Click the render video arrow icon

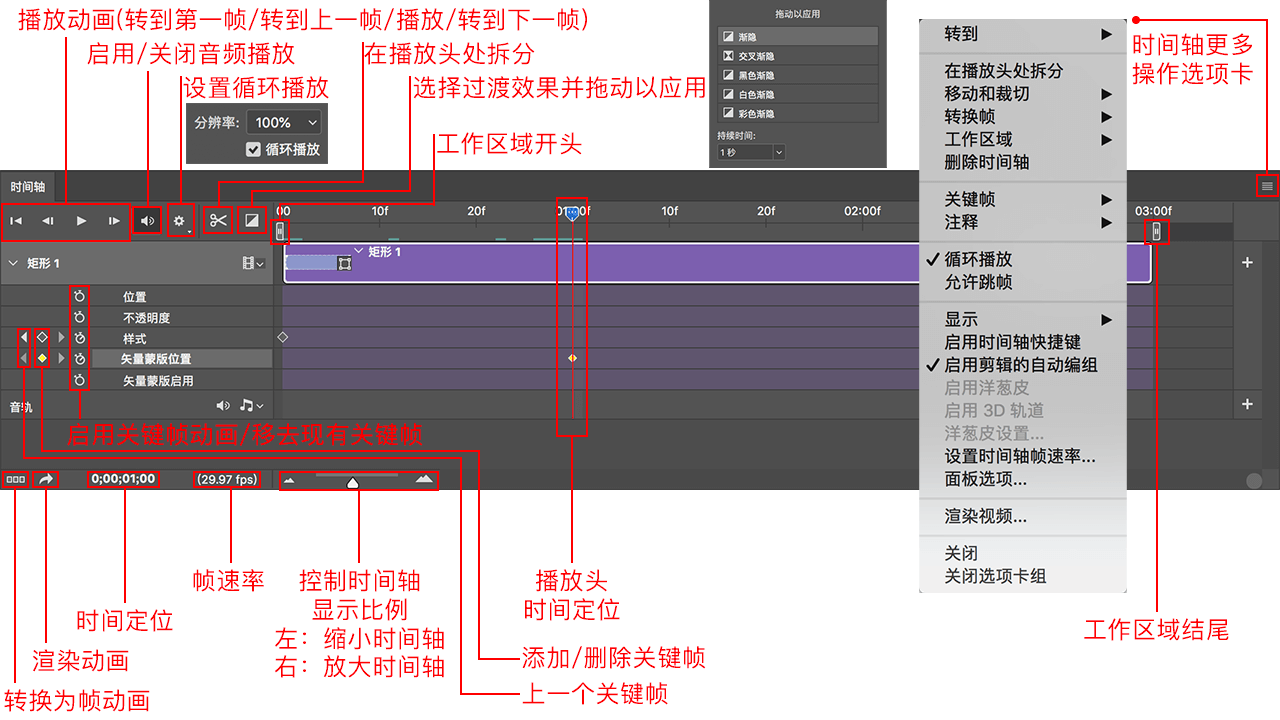(x=46, y=479)
